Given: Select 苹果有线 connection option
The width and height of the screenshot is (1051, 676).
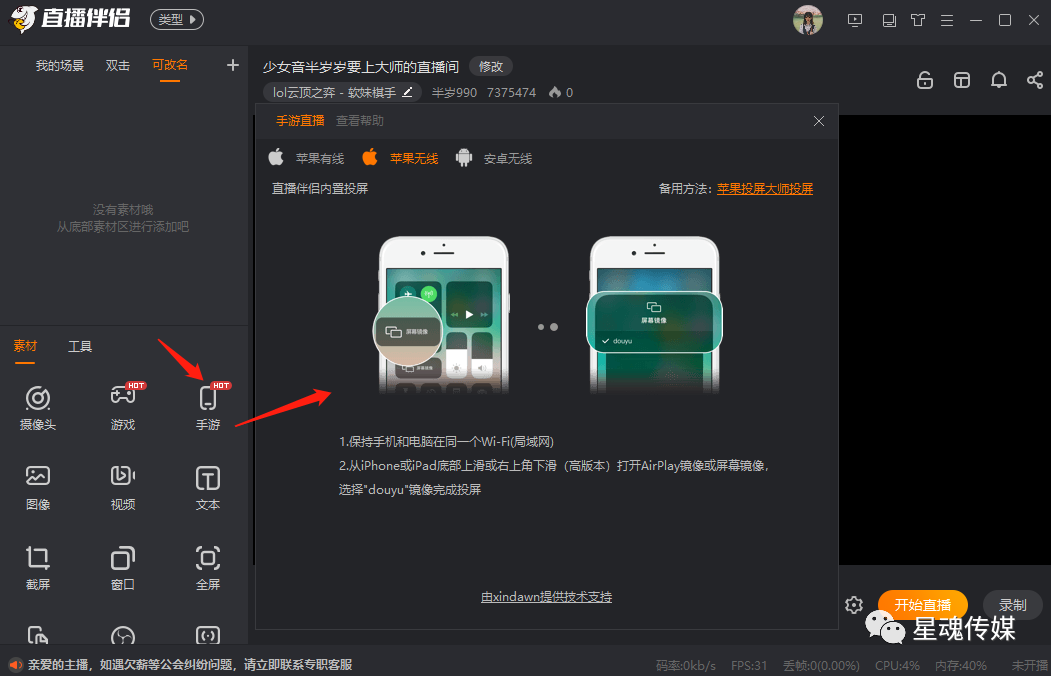Looking at the screenshot, I should [x=306, y=158].
